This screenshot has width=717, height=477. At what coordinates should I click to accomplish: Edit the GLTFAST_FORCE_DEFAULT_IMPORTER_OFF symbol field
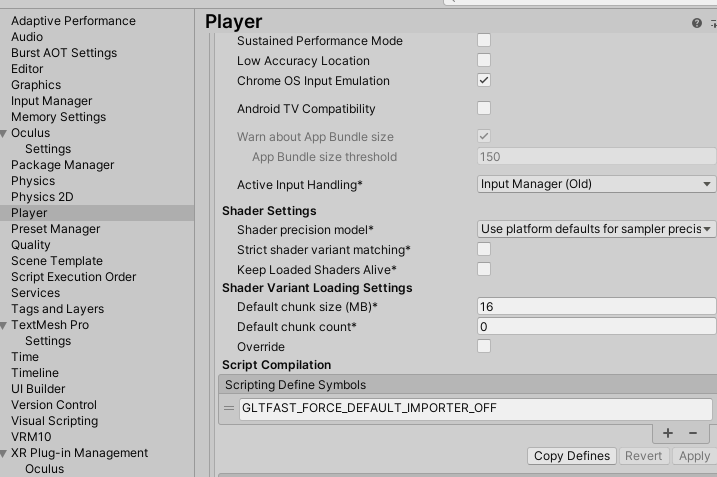tap(476, 408)
